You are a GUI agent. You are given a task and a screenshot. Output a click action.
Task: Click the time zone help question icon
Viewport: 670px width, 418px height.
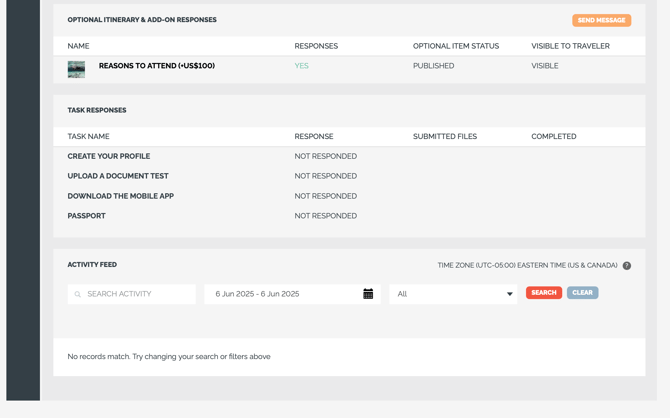(x=626, y=265)
